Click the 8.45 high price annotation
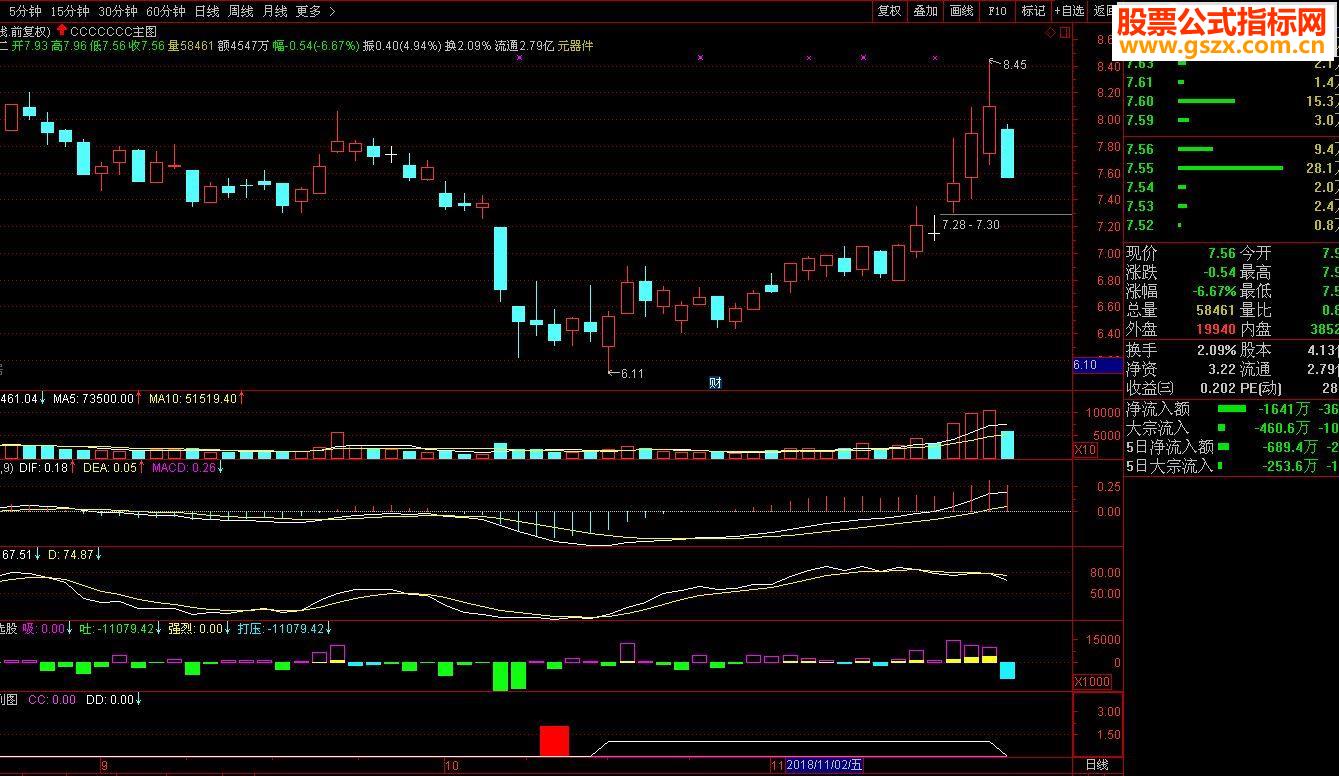 (x=1014, y=65)
